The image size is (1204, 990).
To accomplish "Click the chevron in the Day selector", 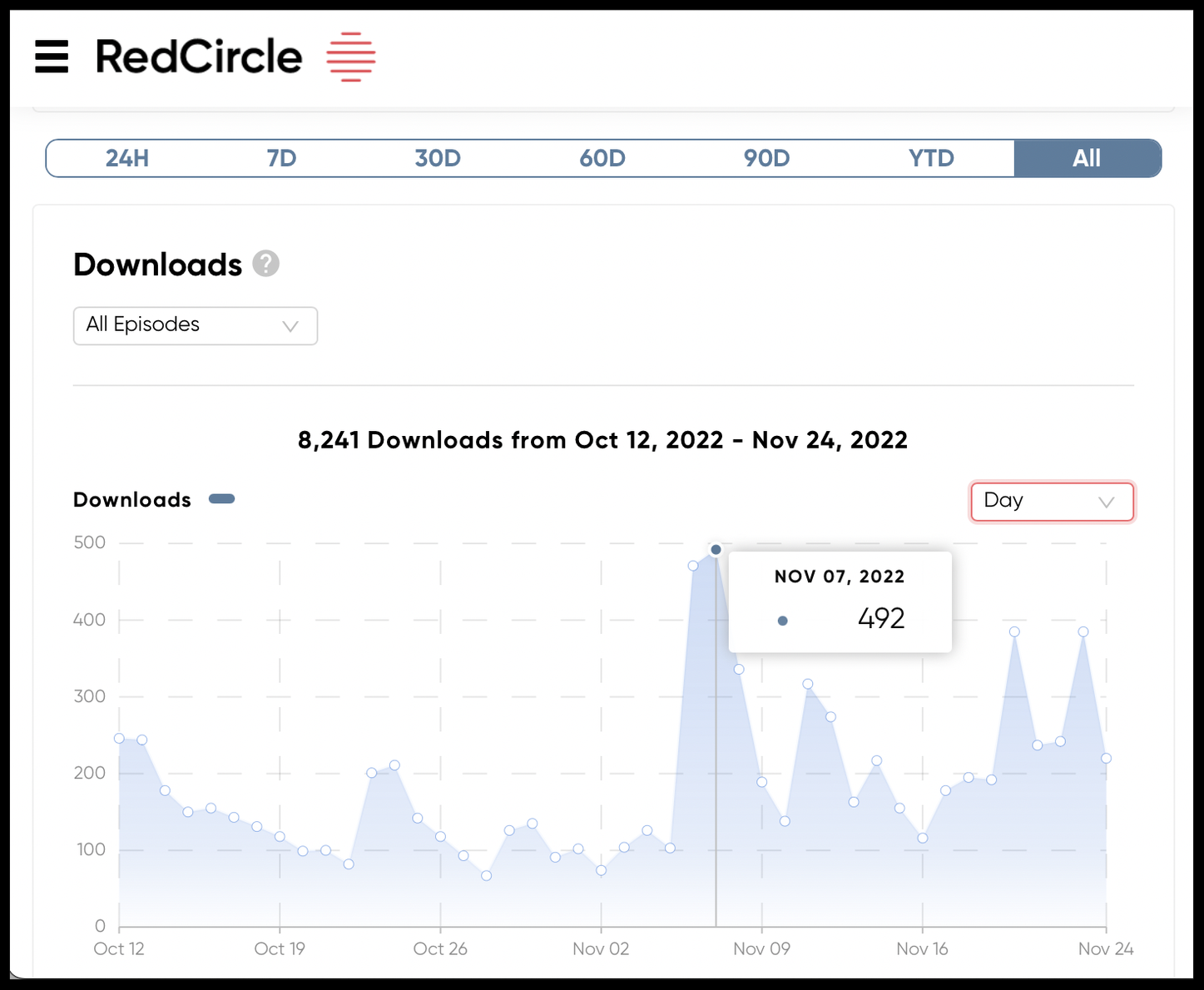I will click(1106, 502).
